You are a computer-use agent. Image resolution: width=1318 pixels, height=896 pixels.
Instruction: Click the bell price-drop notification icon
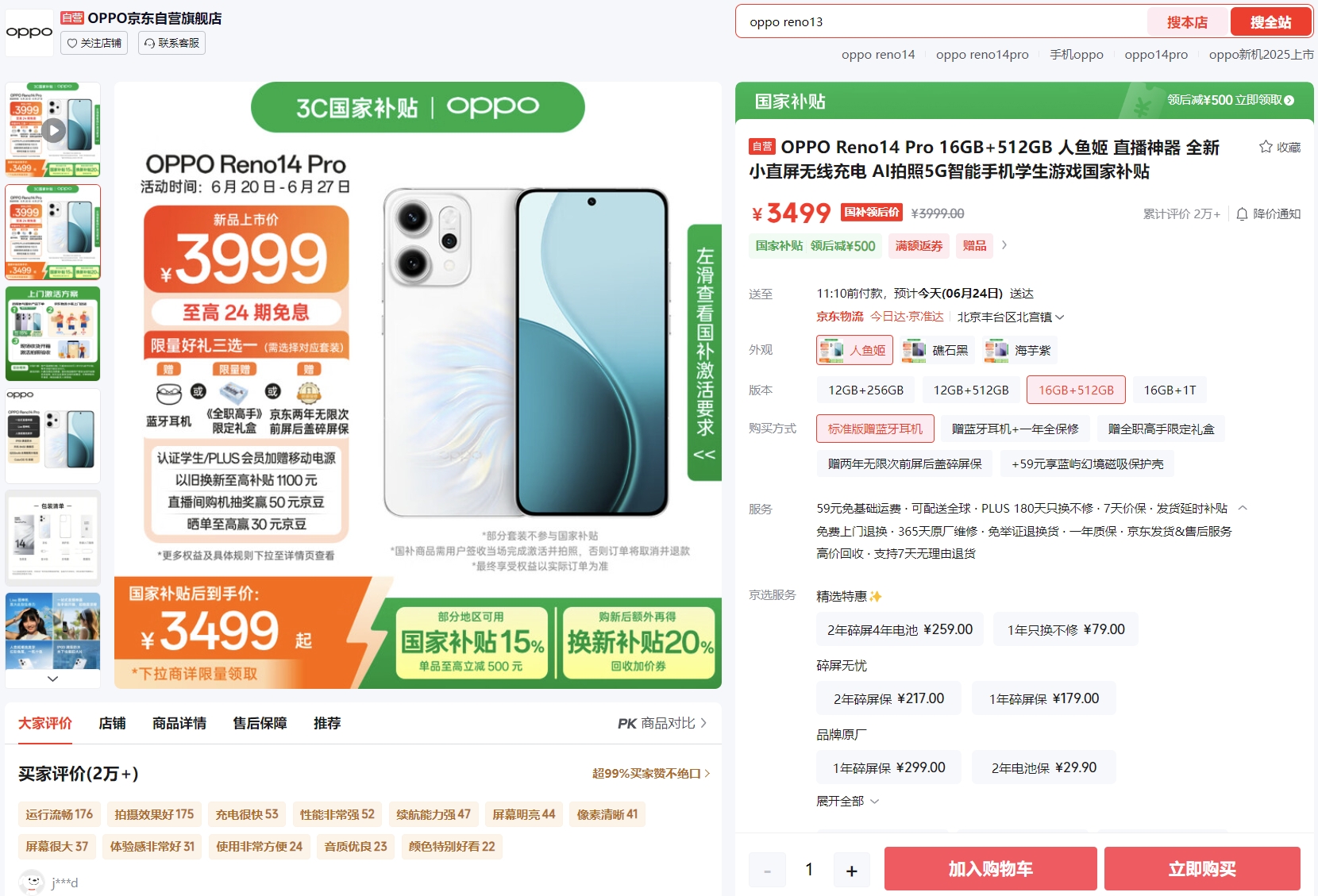tap(1242, 213)
